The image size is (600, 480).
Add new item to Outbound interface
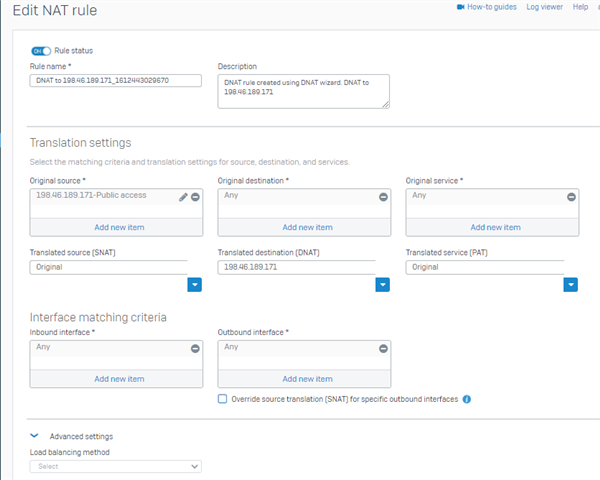[x=307, y=379]
